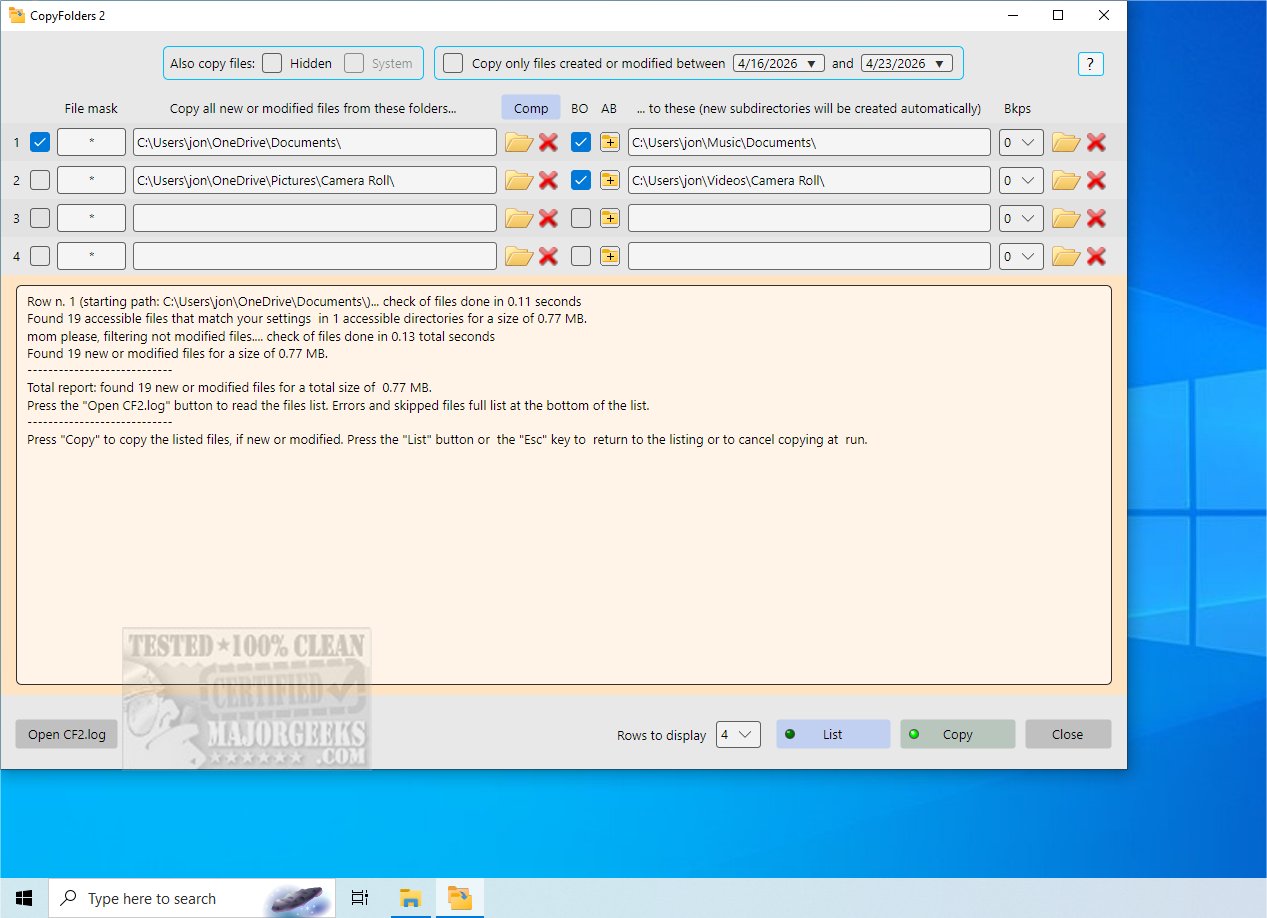Clear destination path in row 3
Screen dimensions: 1267x918
(x=1096, y=218)
